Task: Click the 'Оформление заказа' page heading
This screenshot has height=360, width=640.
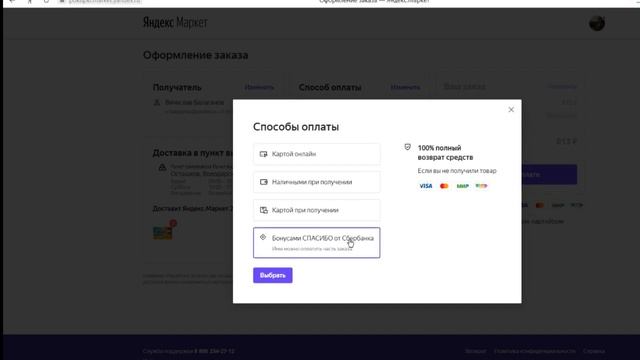Action: click(196, 55)
